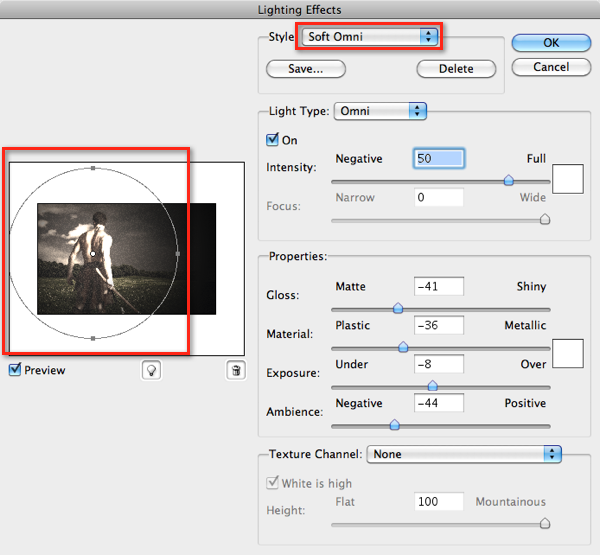
Task: Click the Delete style button
Action: 456,69
